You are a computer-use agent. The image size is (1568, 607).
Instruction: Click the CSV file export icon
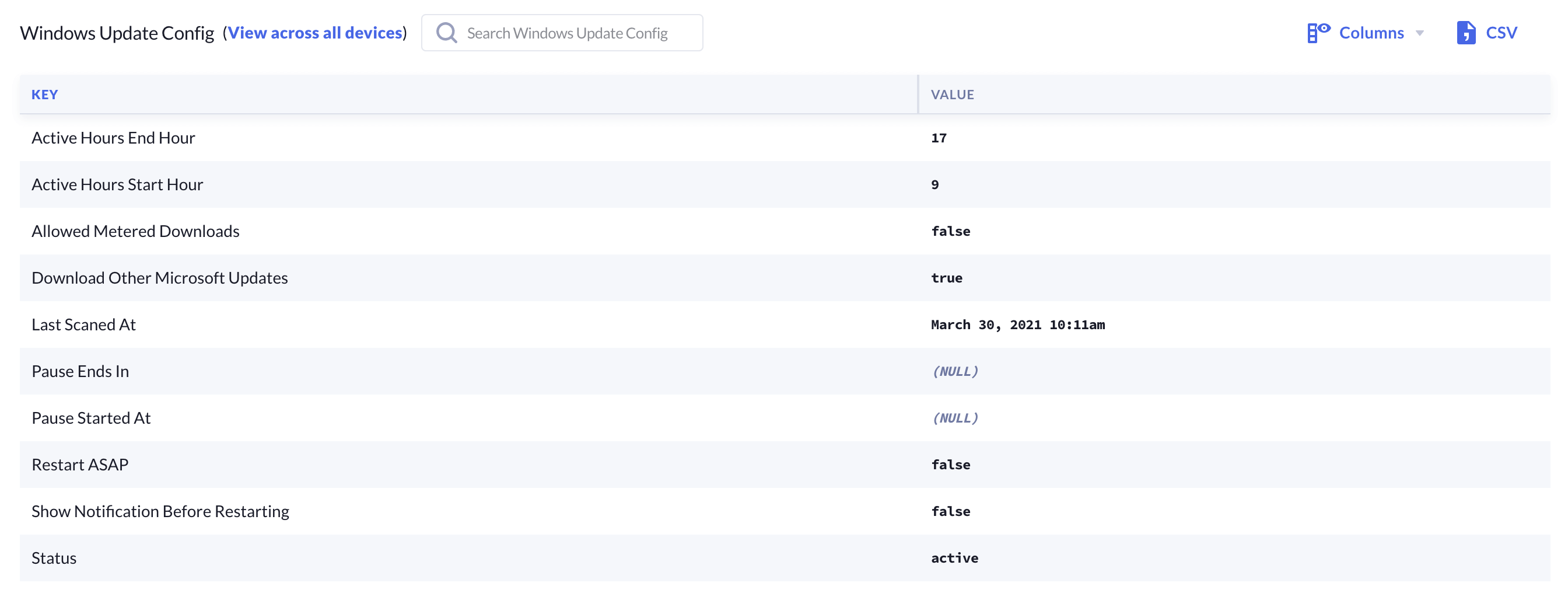coord(1465,33)
